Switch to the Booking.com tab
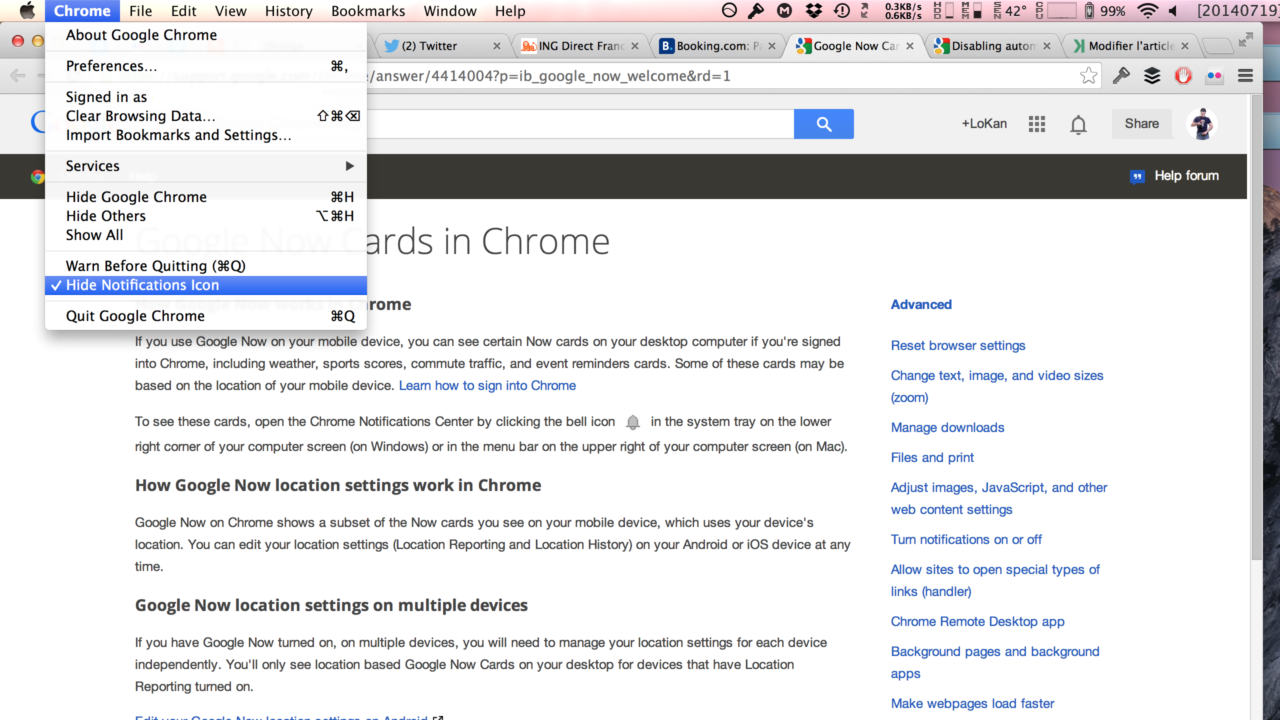 (712, 45)
